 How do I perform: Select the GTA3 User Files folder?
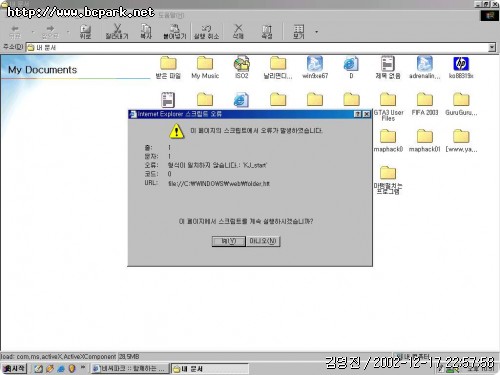[x=388, y=106]
